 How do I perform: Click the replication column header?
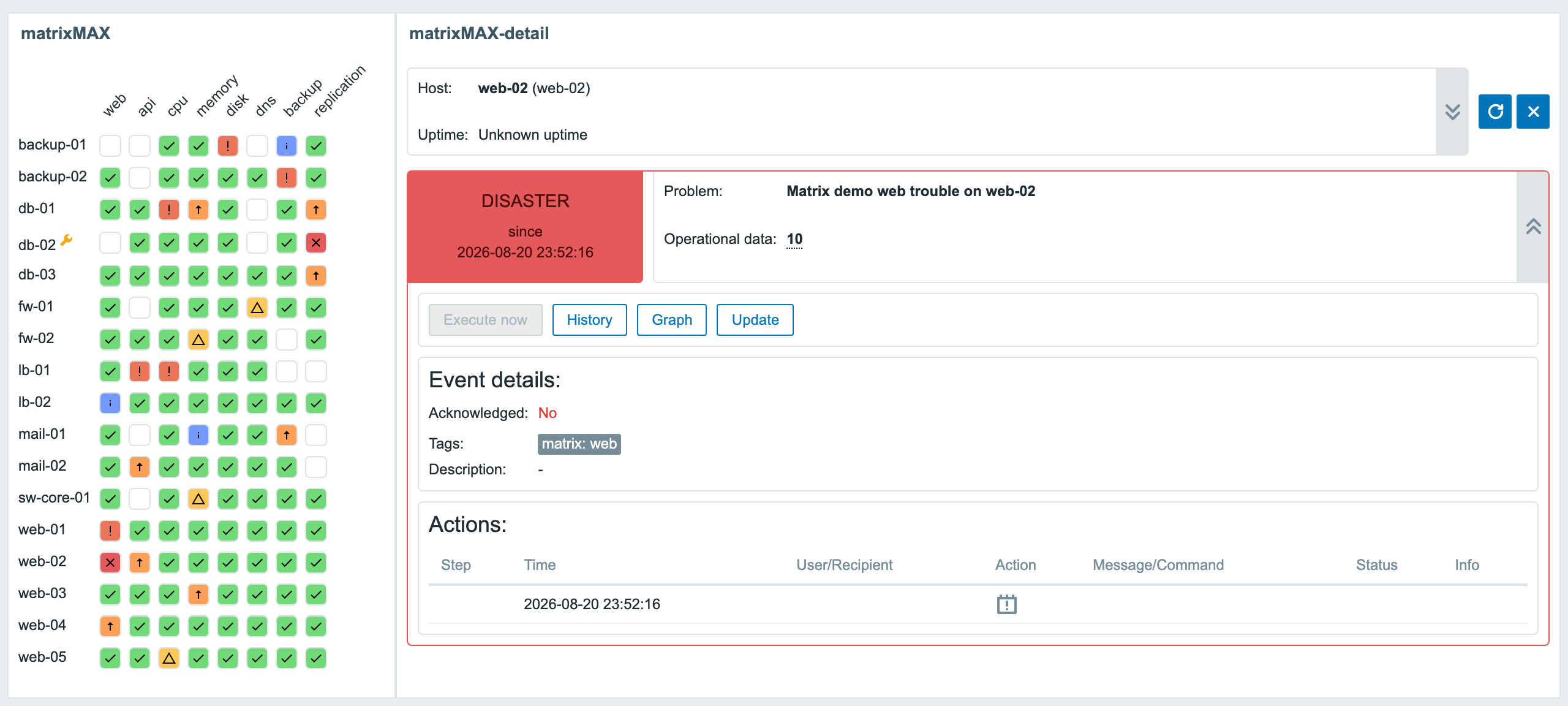pos(339,91)
